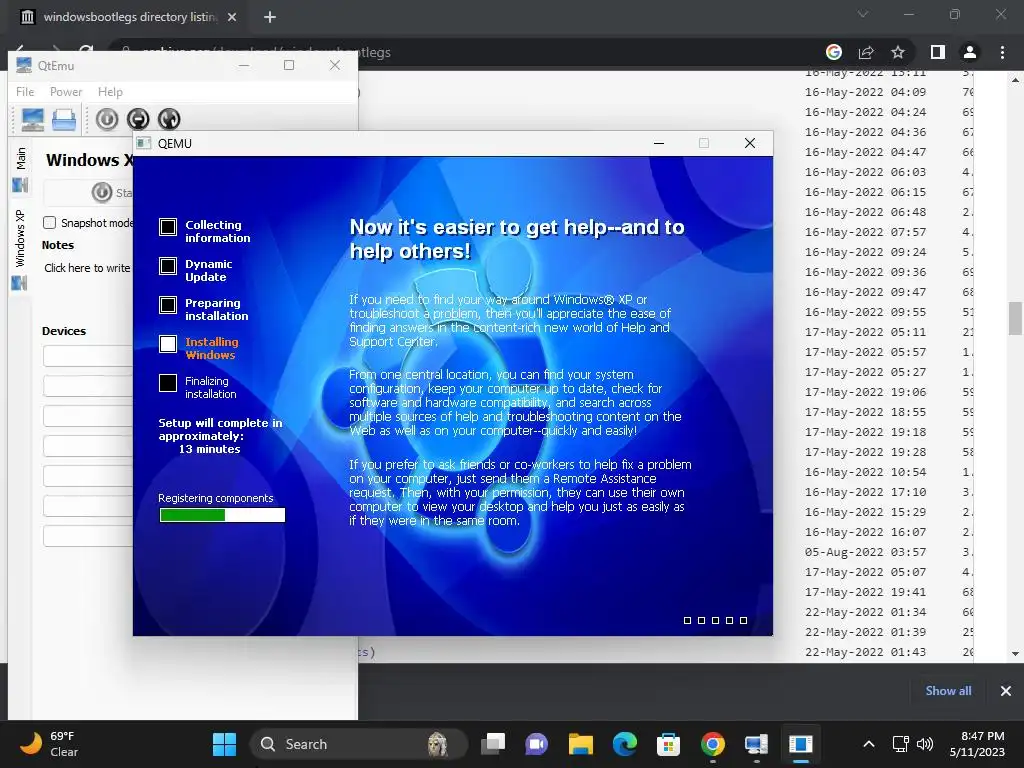Screen dimensions: 1024x768
Task: Bookmark this page with the star icon
Action: point(898,52)
